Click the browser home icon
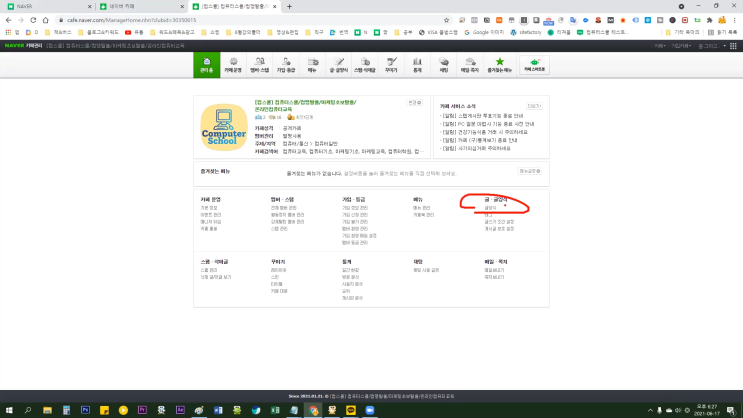743x418 pixels. pyautogui.click(x=45, y=20)
